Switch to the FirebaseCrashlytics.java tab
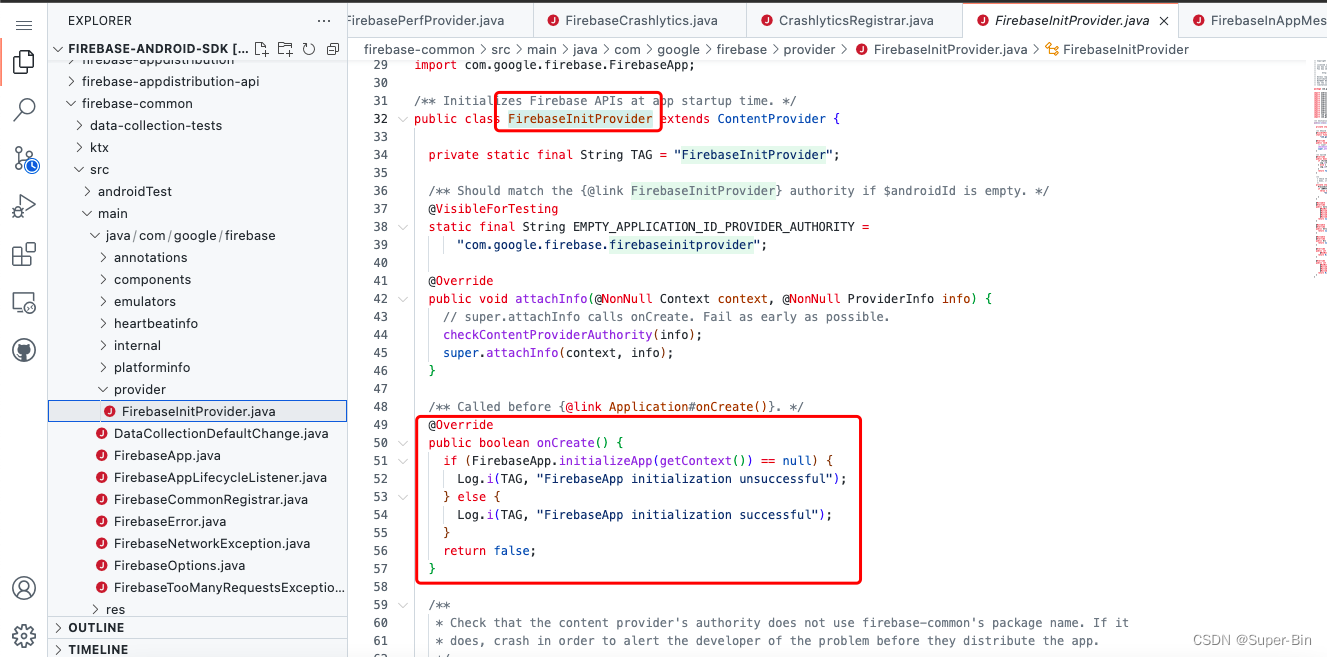 [x=640, y=20]
